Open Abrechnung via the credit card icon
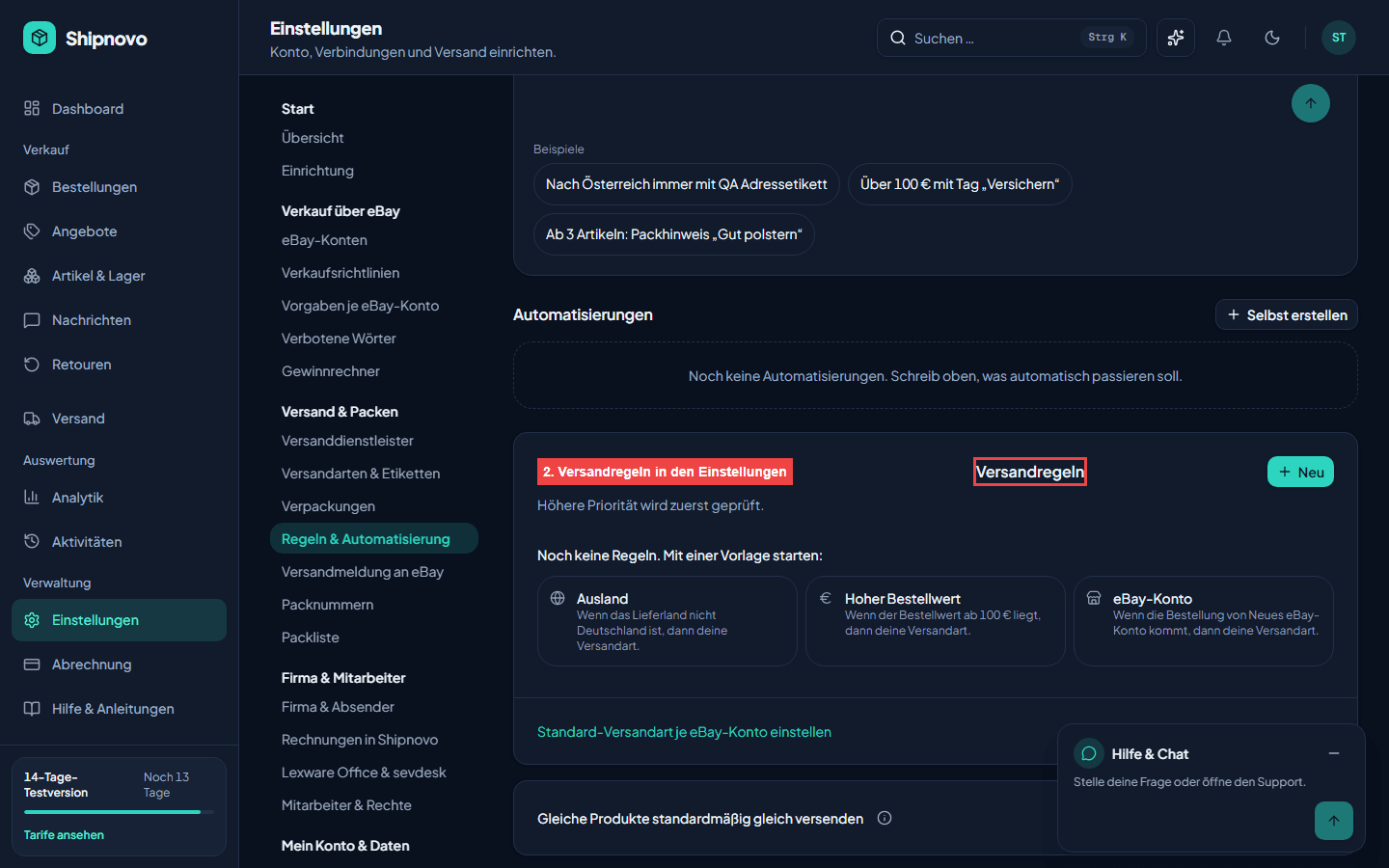The height and width of the screenshot is (868, 1389). (x=32, y=665)
